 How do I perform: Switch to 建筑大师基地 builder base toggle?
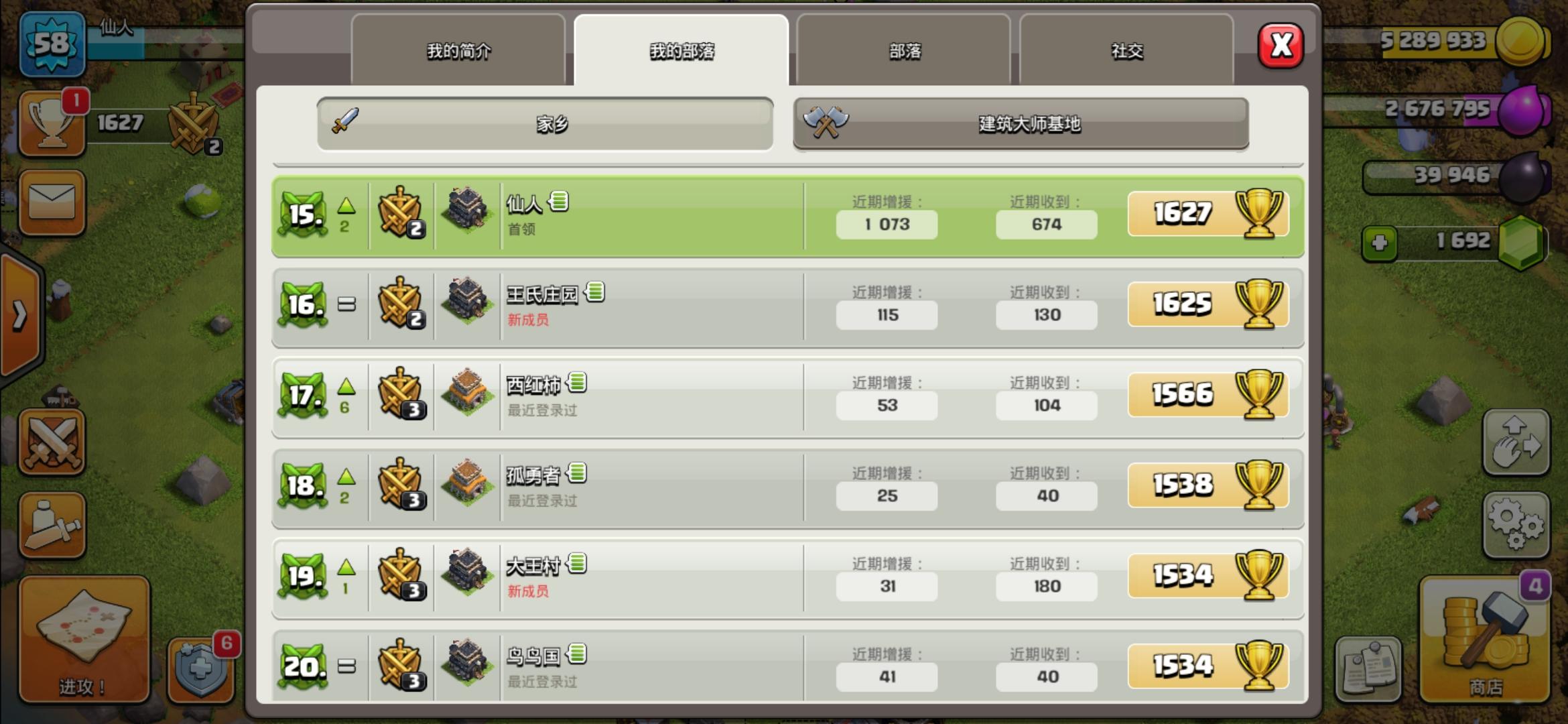coord(1021,124)
